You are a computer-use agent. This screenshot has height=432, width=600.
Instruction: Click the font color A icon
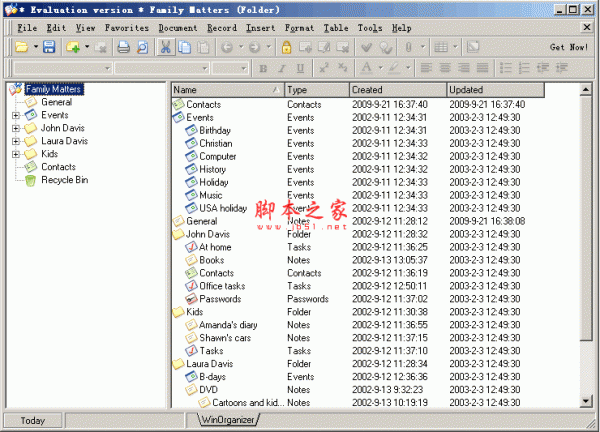tap(366, 68)
